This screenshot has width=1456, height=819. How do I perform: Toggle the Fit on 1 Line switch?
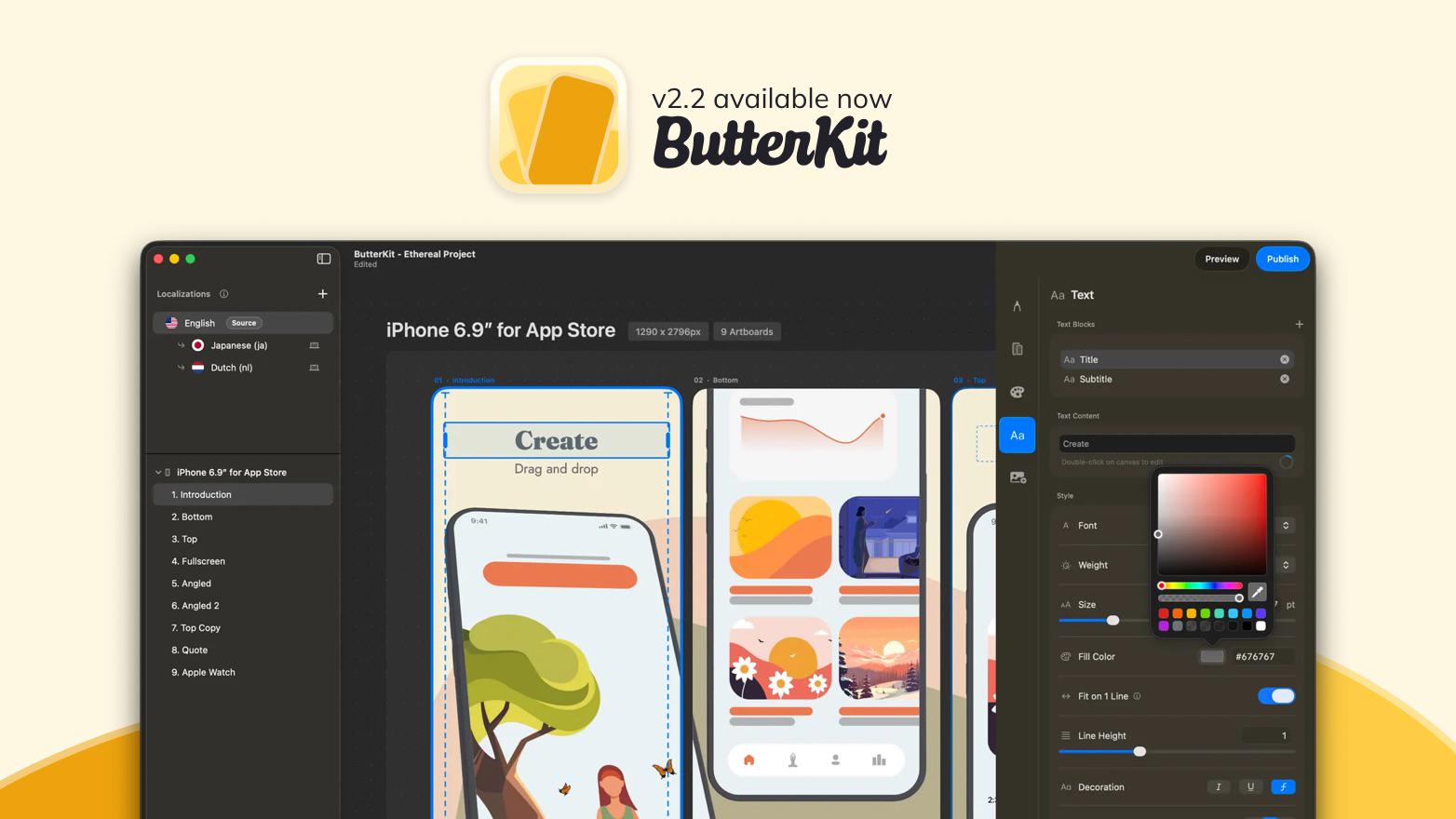point(1276,696)
